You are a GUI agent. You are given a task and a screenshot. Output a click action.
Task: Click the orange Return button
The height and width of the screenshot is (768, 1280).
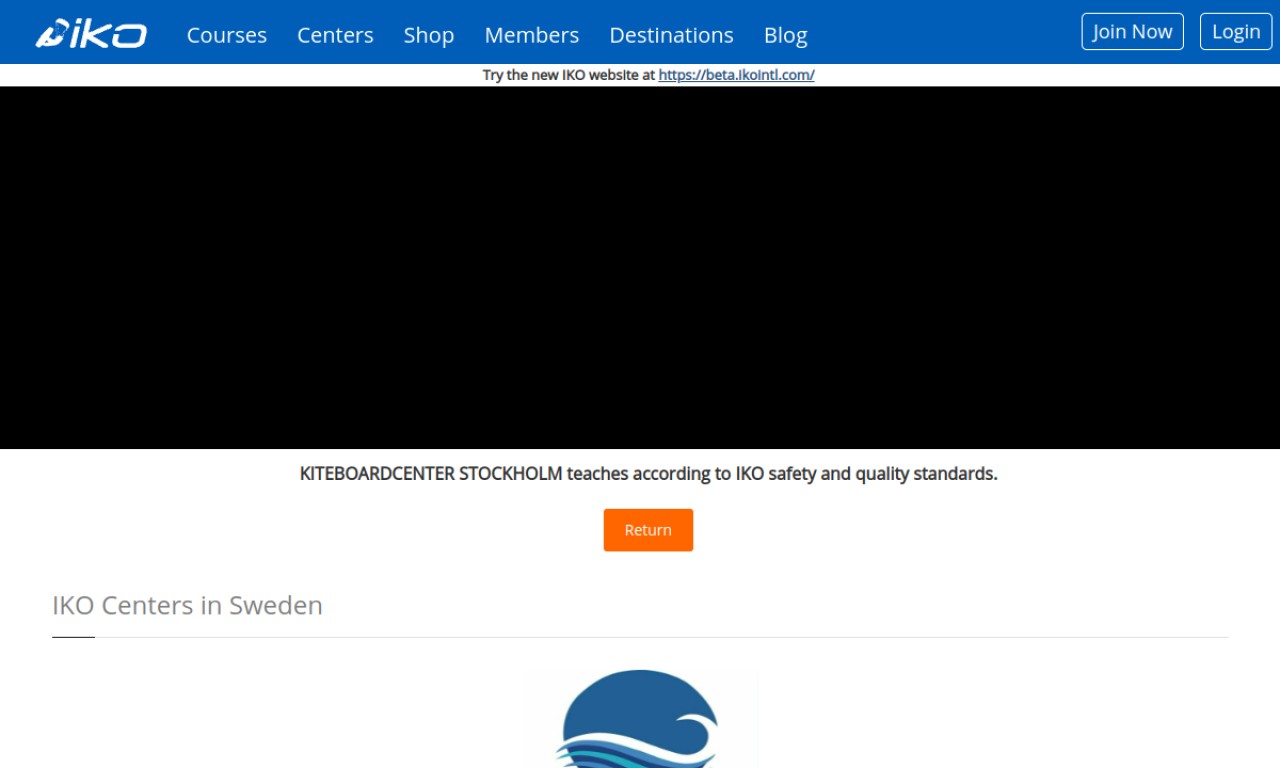pyautogui.click(x=648, y=530)
